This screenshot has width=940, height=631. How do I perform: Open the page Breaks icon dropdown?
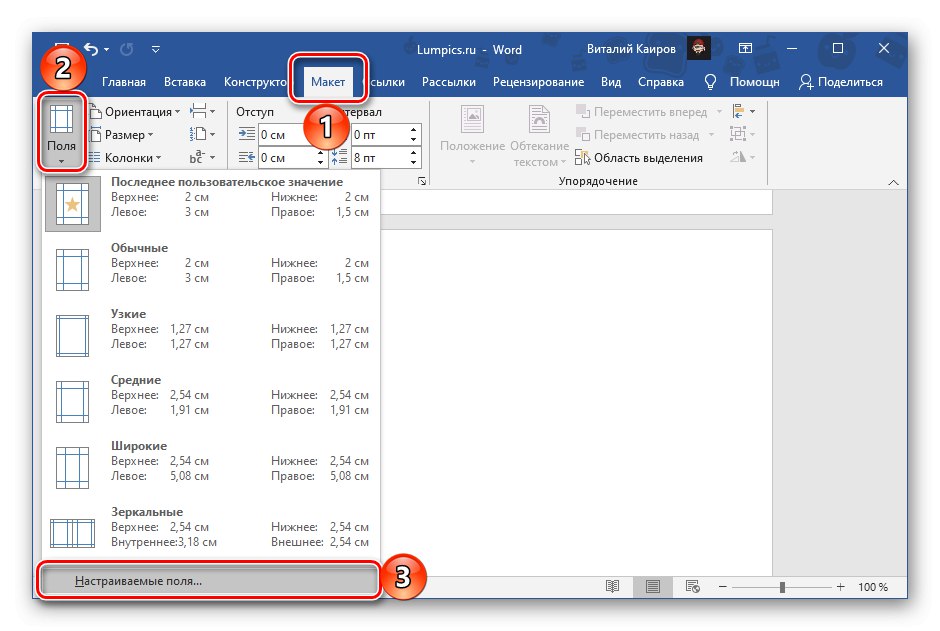tap(202, 111)
